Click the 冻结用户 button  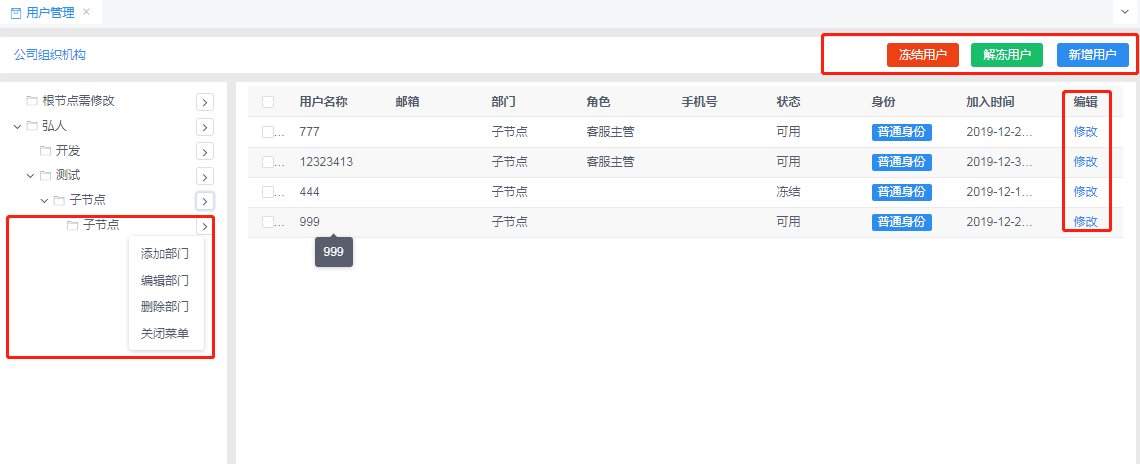pyautogui.click(x=923, y=55)
